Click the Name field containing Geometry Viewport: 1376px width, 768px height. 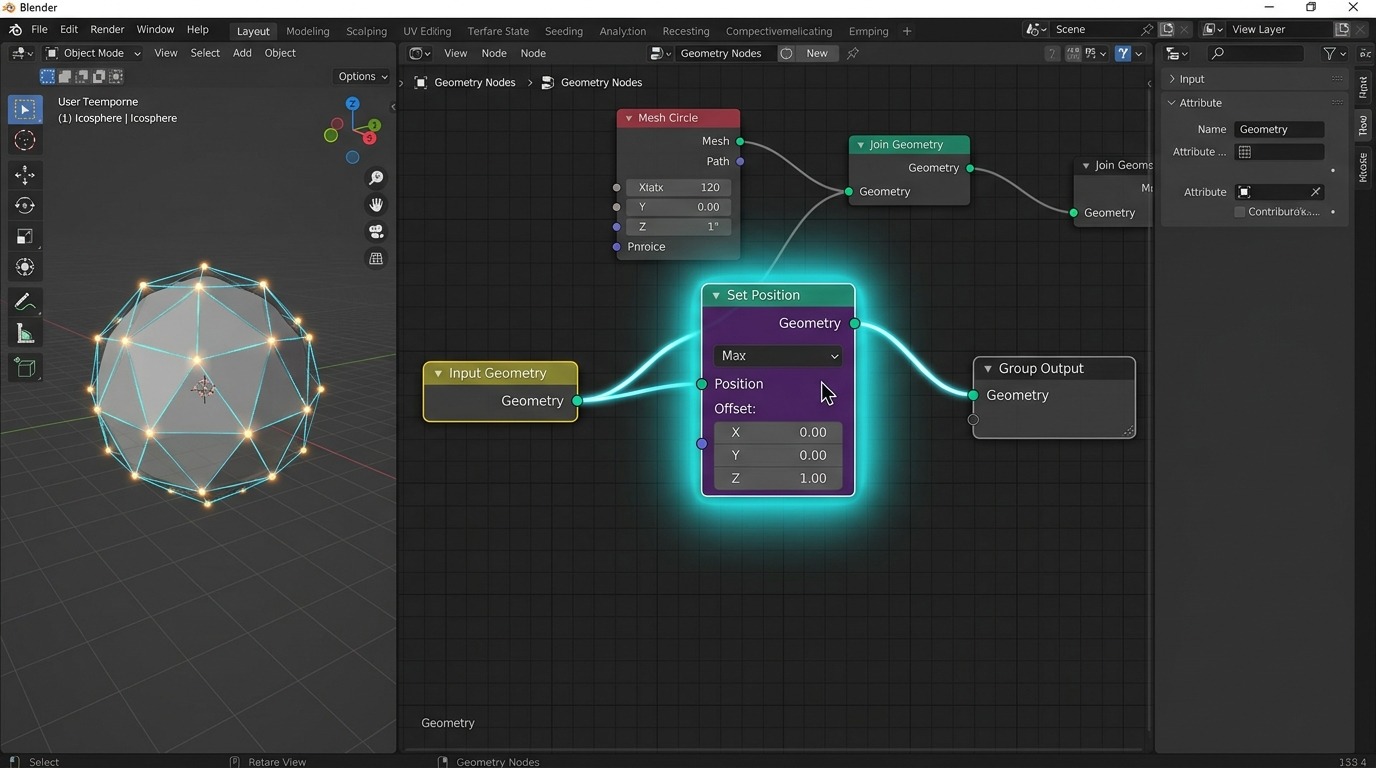point(1279,129)
